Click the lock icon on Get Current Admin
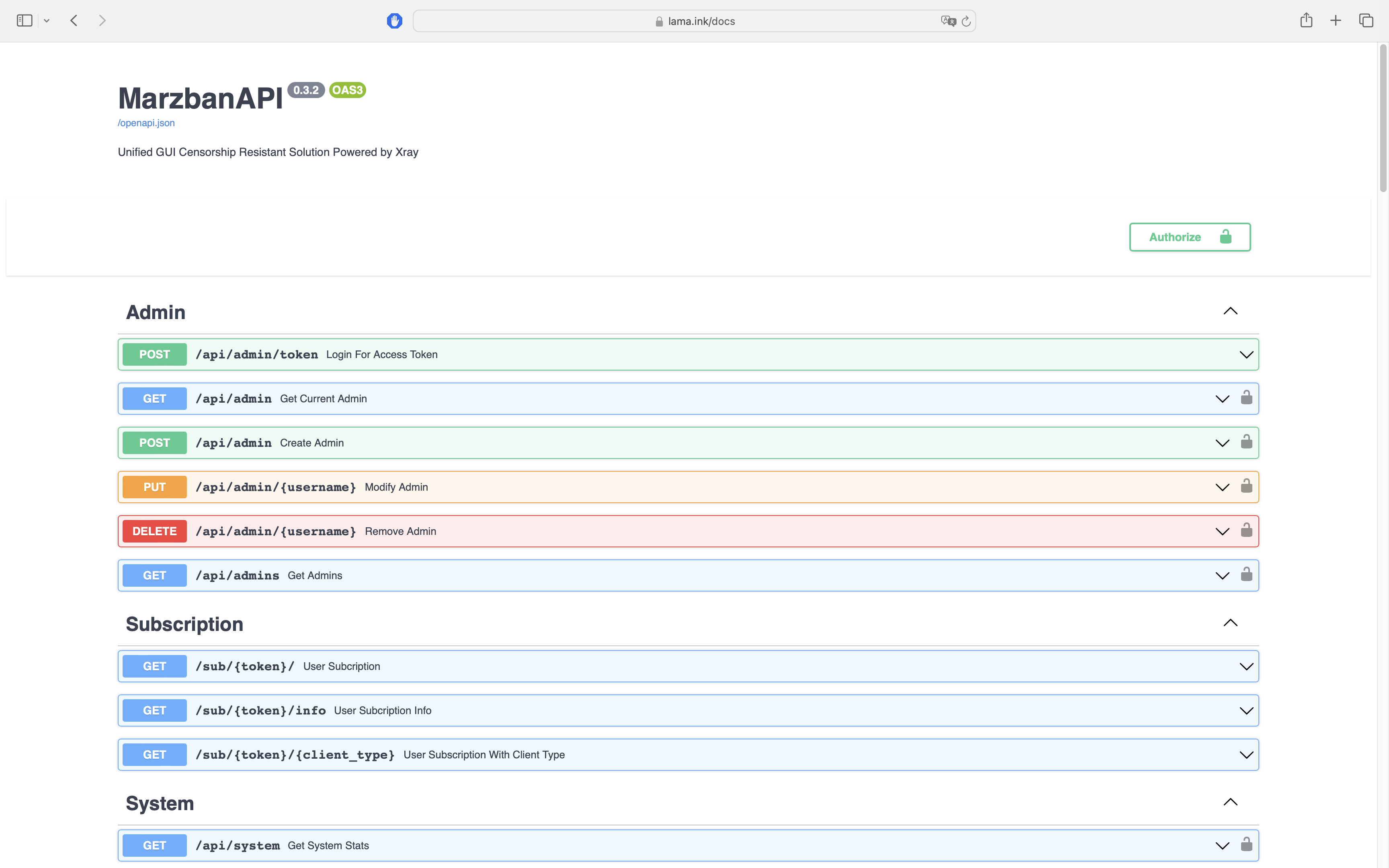Screen dimensions: 1389x868 [1246, 398]
